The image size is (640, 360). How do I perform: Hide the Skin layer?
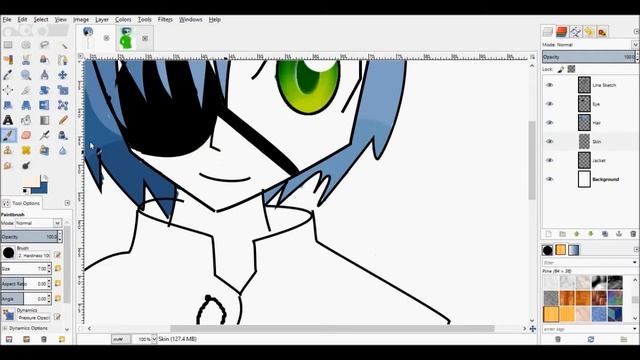(x=549, y=141)
